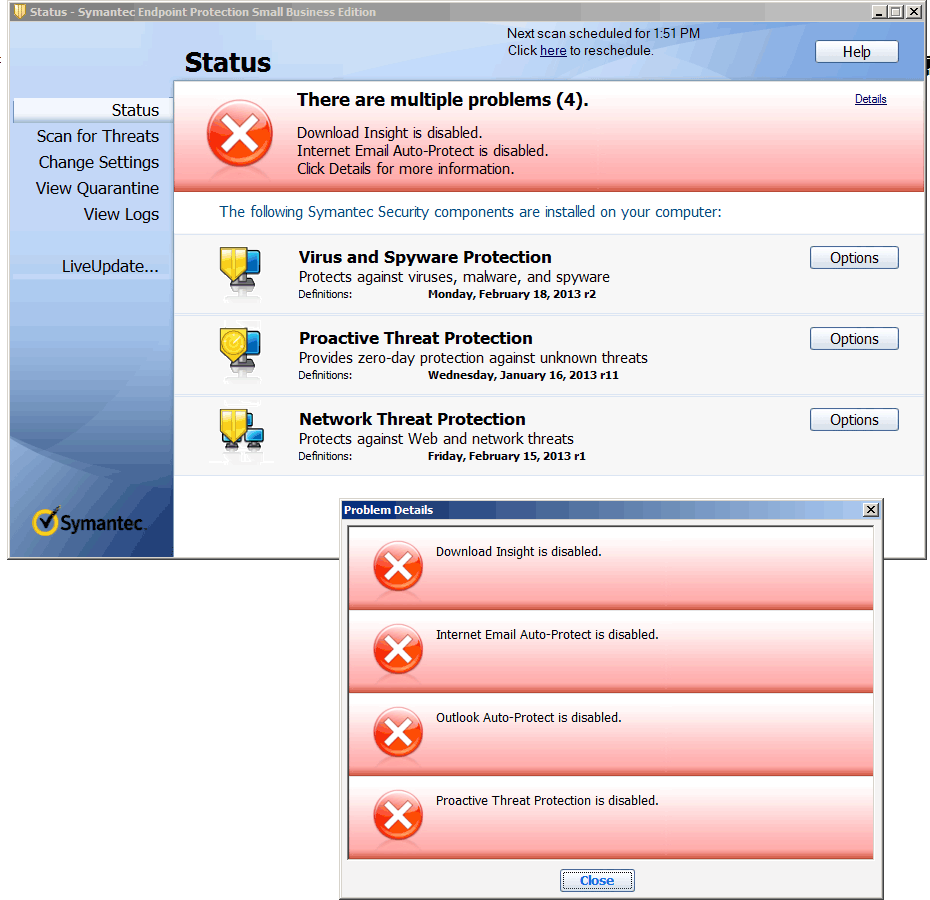Screen dimensions: 930x900
Task: Launch LiveUpdate from the sidebar
Action: [110, 266]
